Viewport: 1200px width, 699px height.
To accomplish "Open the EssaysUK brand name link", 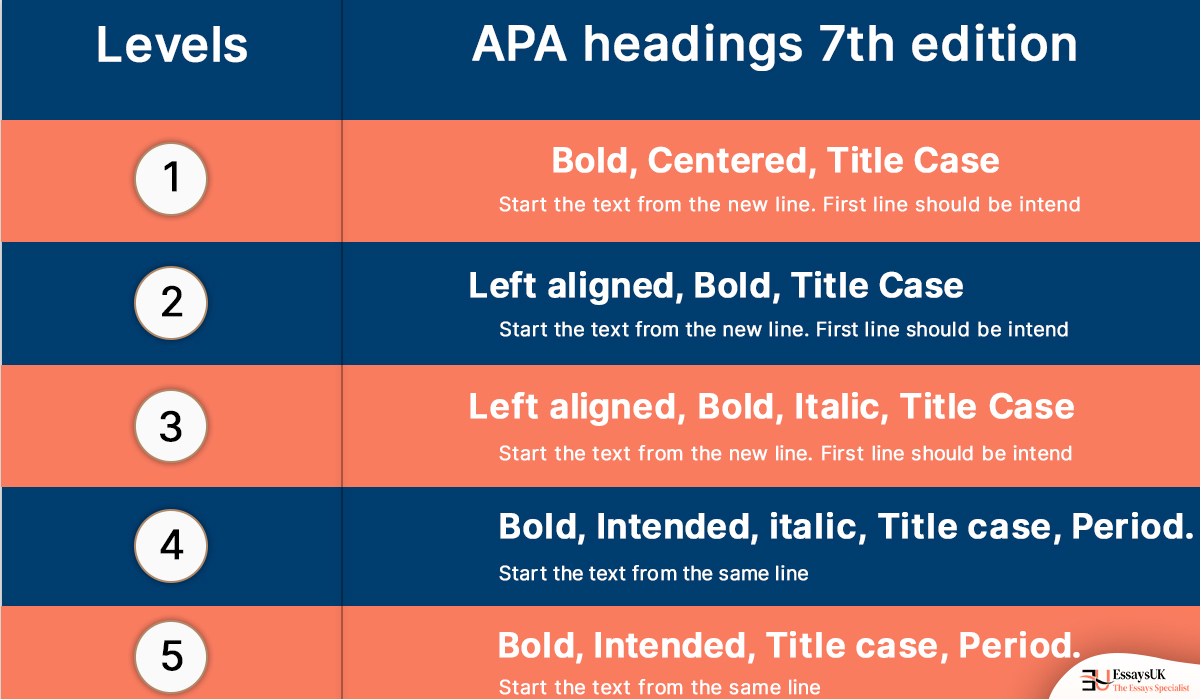I will [1139, 674].
